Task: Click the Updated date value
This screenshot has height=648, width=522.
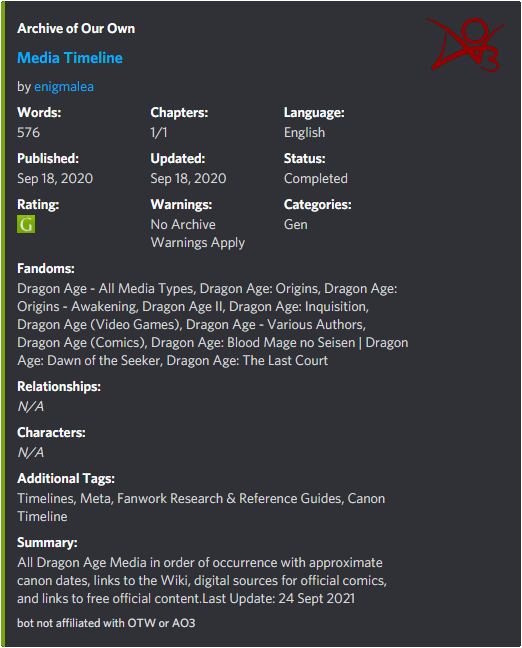Action: tap(188, 179)
